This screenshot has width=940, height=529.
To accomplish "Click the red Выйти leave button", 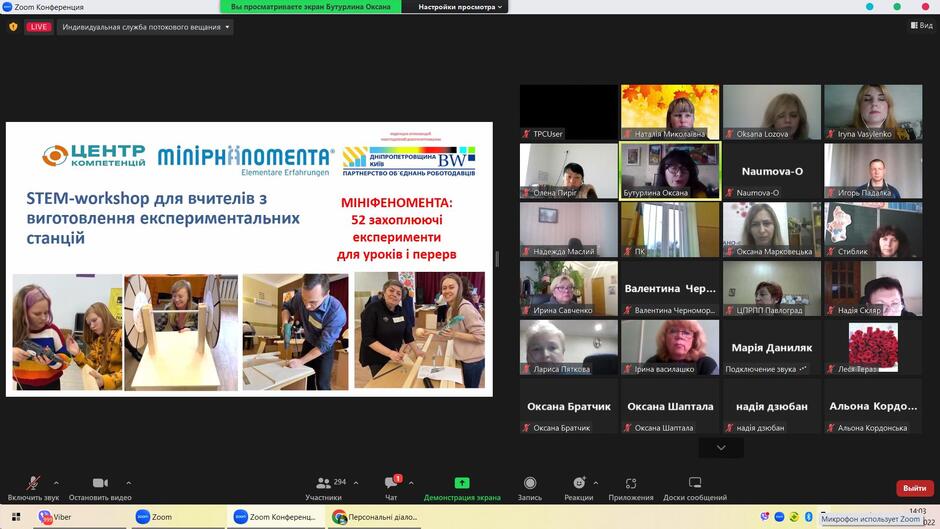I will (x=915, y=488).
